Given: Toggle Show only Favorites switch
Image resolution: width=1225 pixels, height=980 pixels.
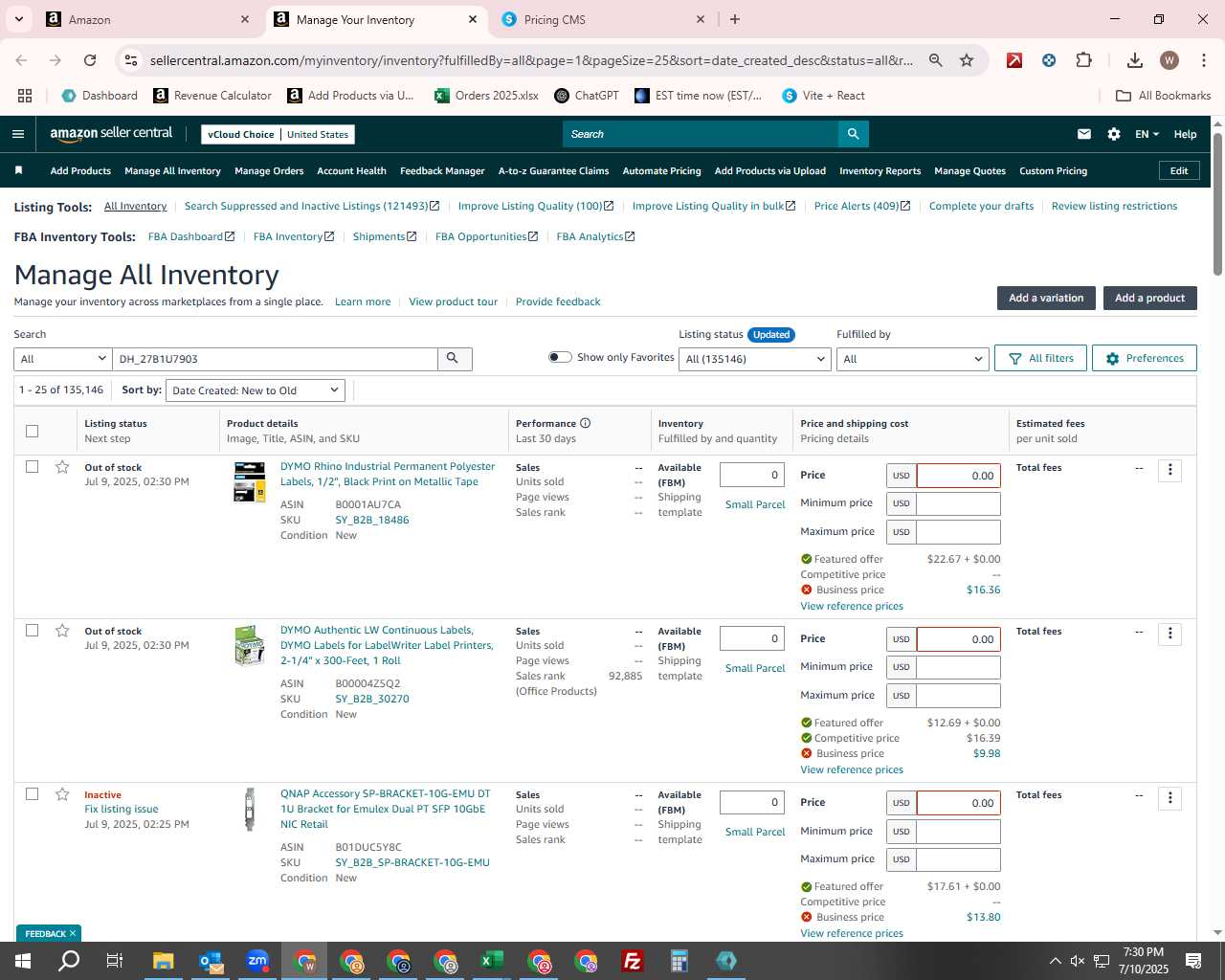Looking at the screenshot, I should point(560,357).
